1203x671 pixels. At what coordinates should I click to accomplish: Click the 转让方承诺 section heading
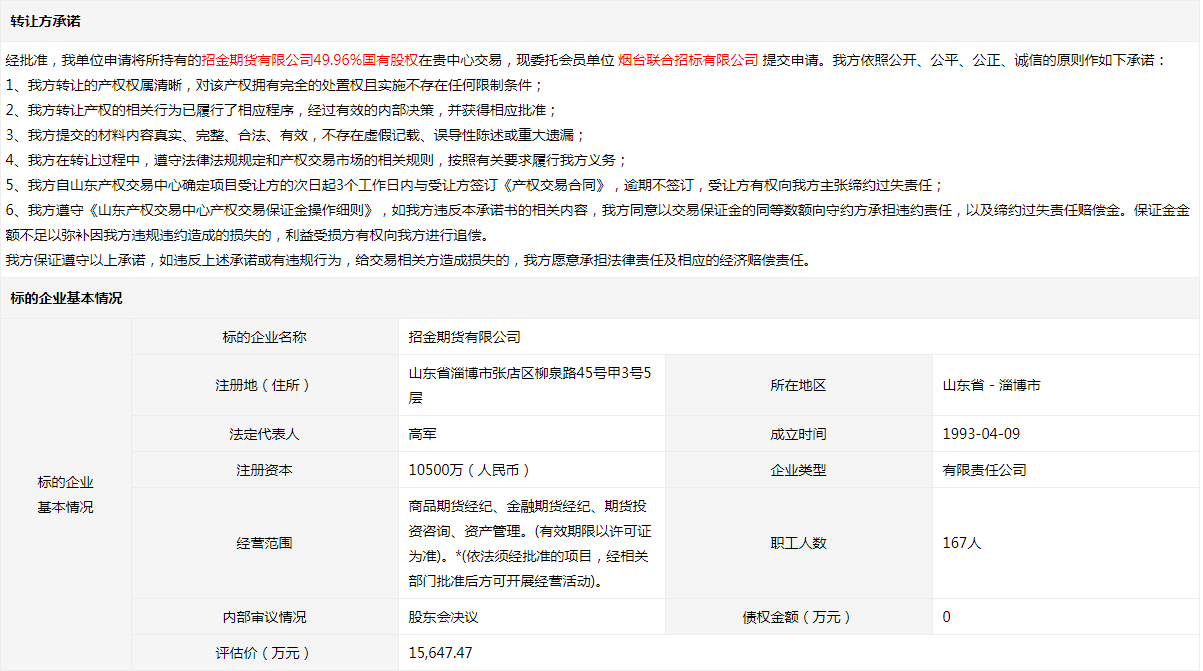tap(46, 20)
